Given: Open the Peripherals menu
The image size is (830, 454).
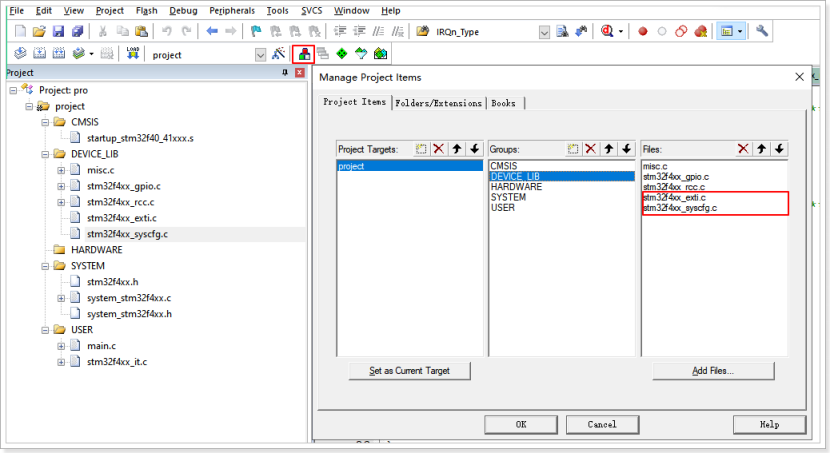Looking at the screenshot, I should (232, 11).
